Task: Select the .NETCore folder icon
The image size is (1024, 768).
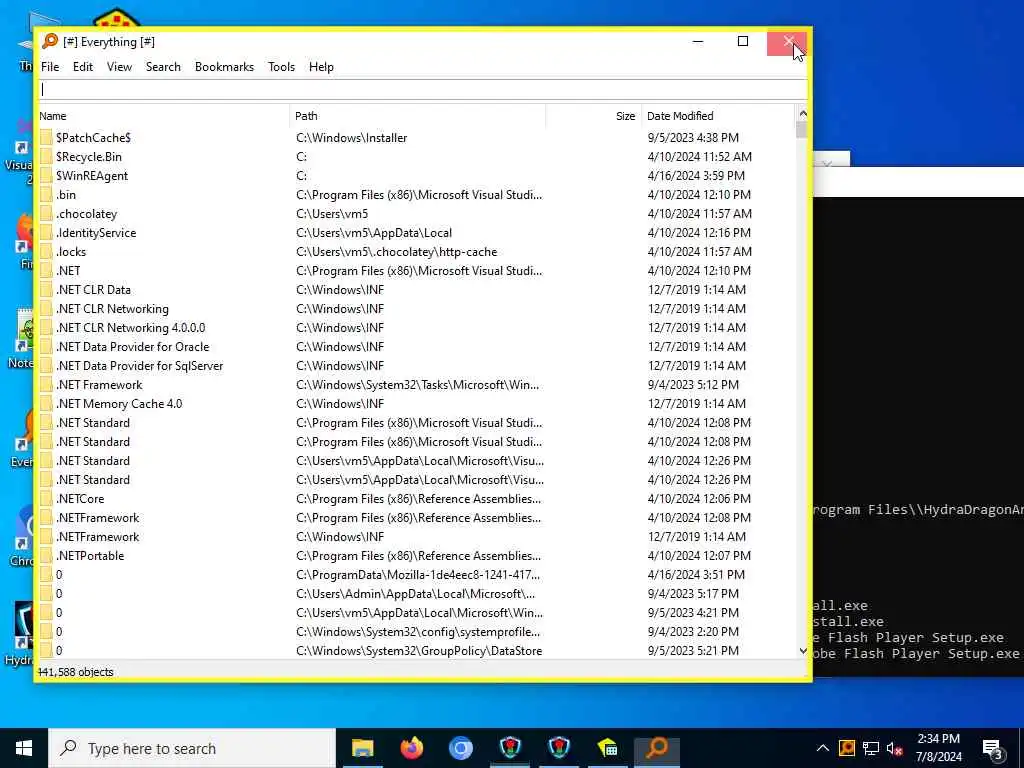Action: coord(46,498)
